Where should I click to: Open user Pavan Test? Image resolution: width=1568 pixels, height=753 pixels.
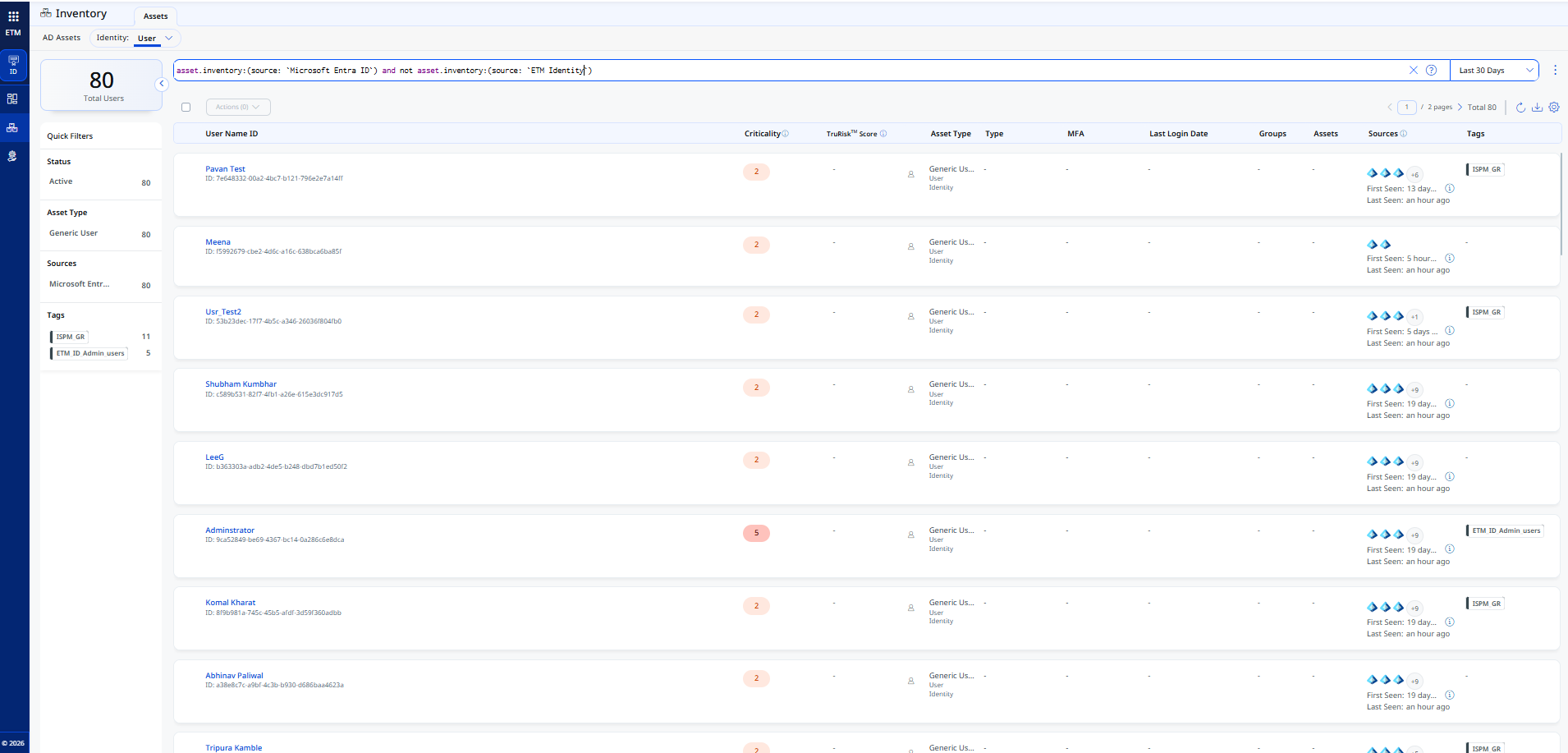pos(225,169)
